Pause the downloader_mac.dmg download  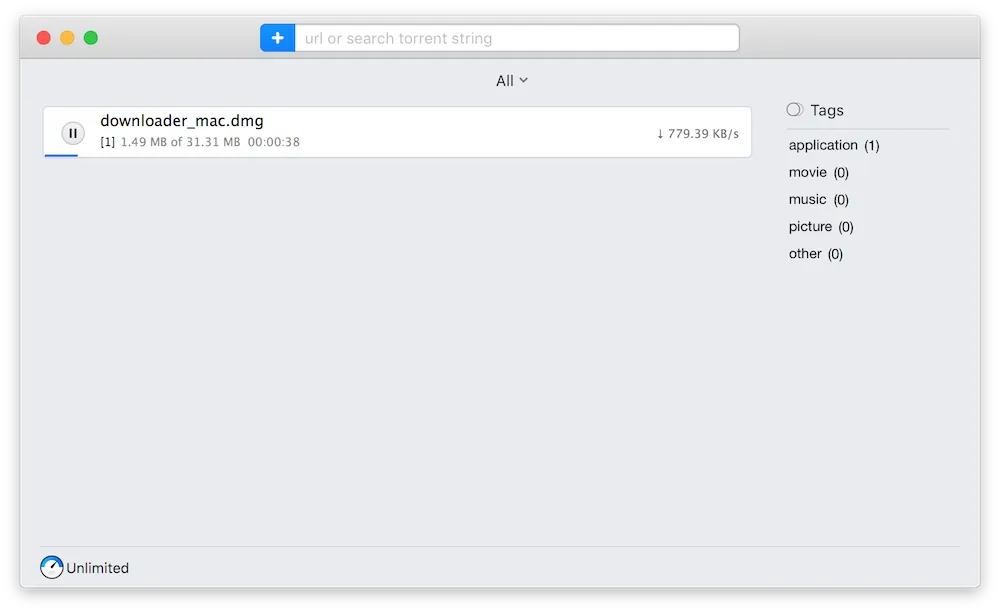(x=73, y=133)
